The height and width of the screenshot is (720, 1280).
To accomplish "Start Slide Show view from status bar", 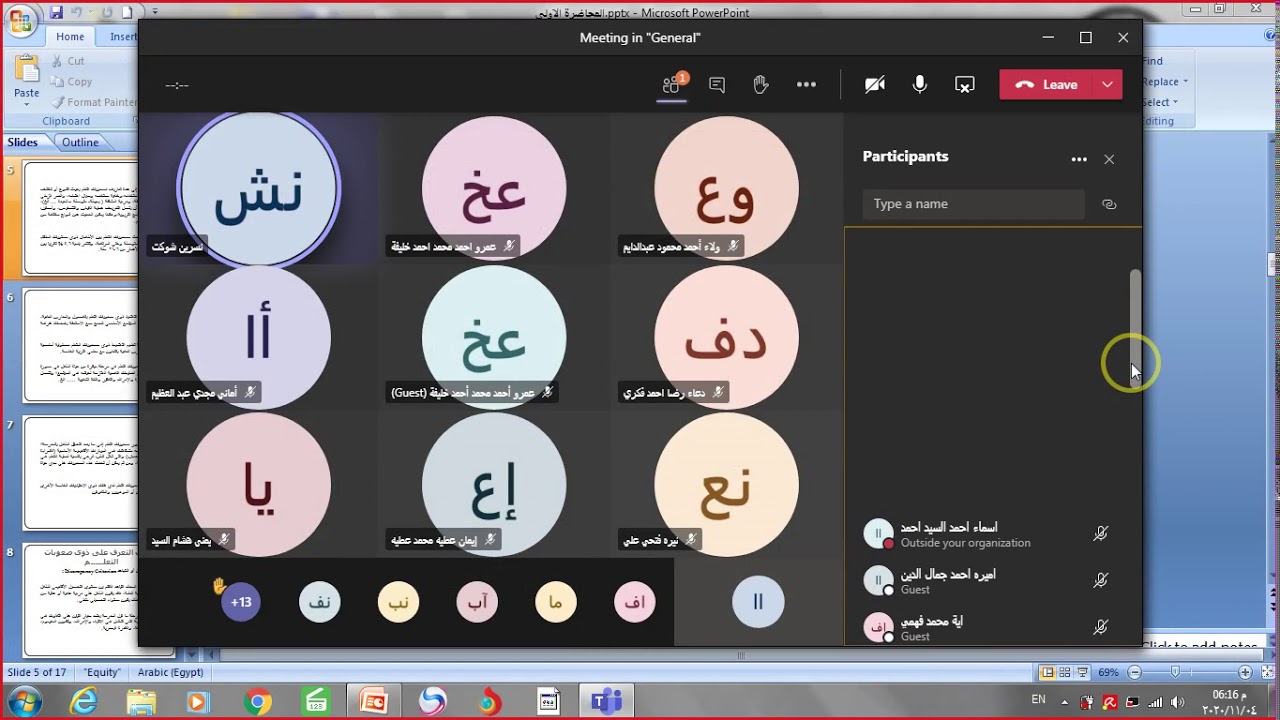I will 1081,673.
